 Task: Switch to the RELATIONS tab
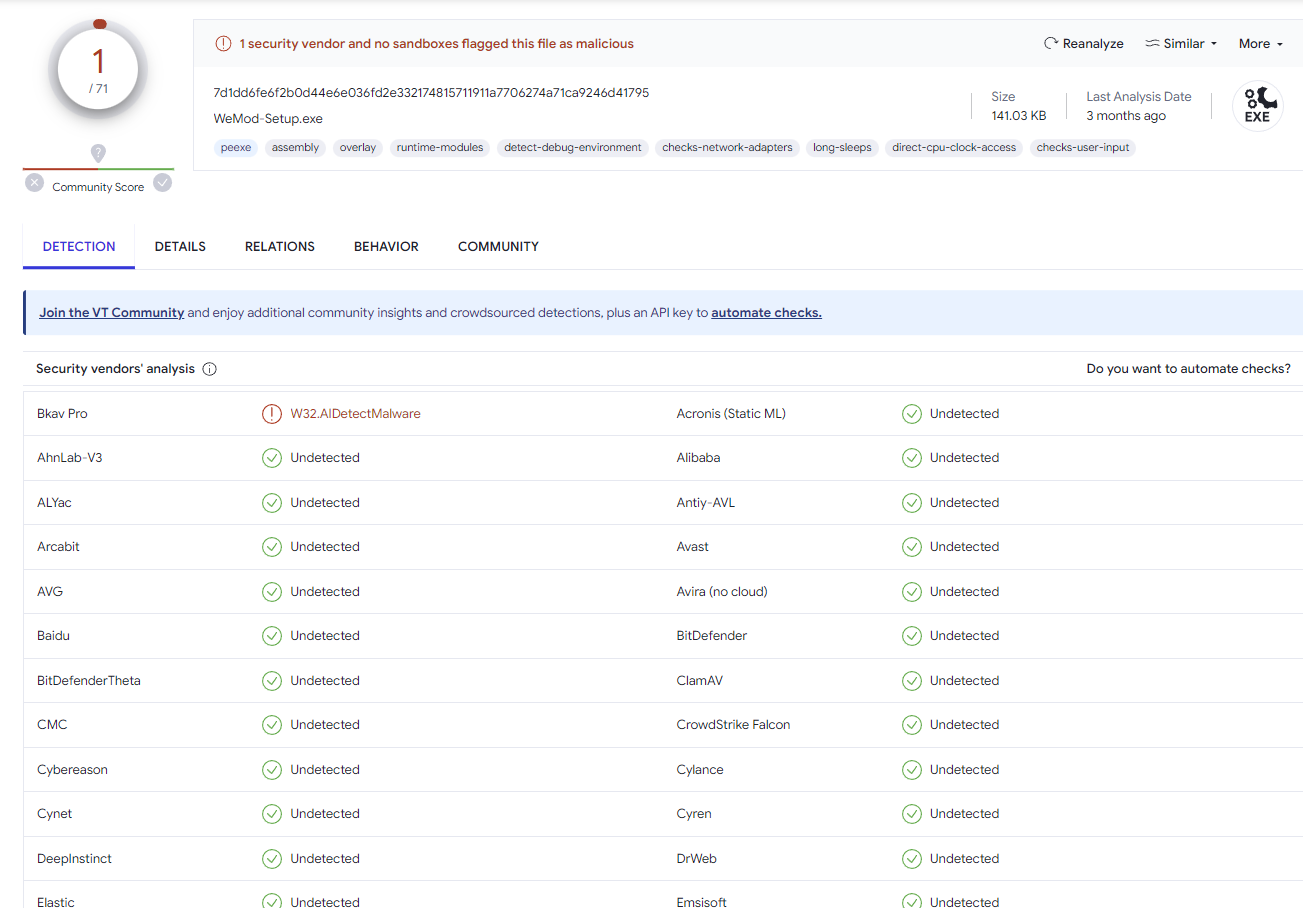280,246
